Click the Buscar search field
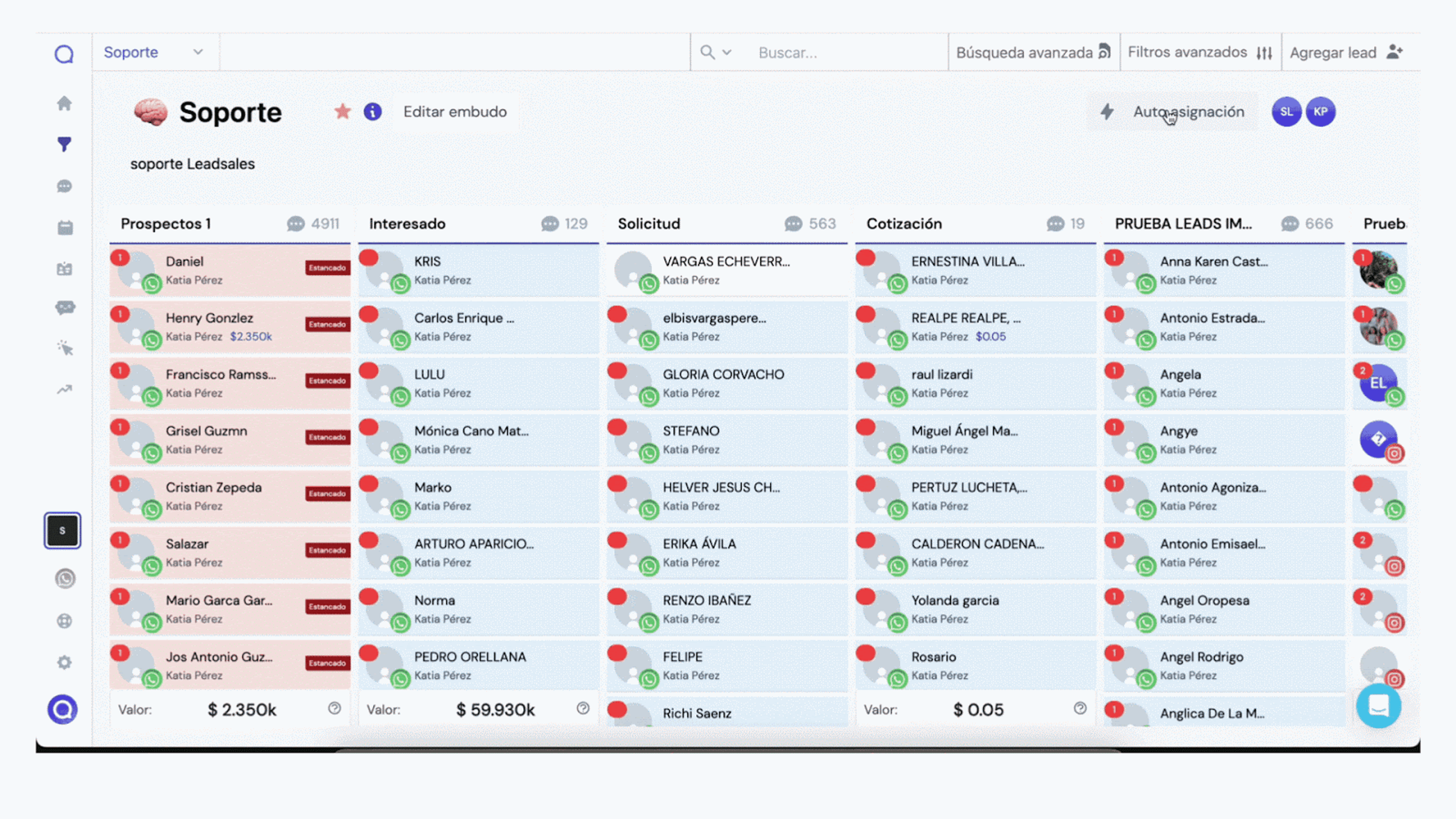The image size is (1456, 819). click(x=848, y=53)
